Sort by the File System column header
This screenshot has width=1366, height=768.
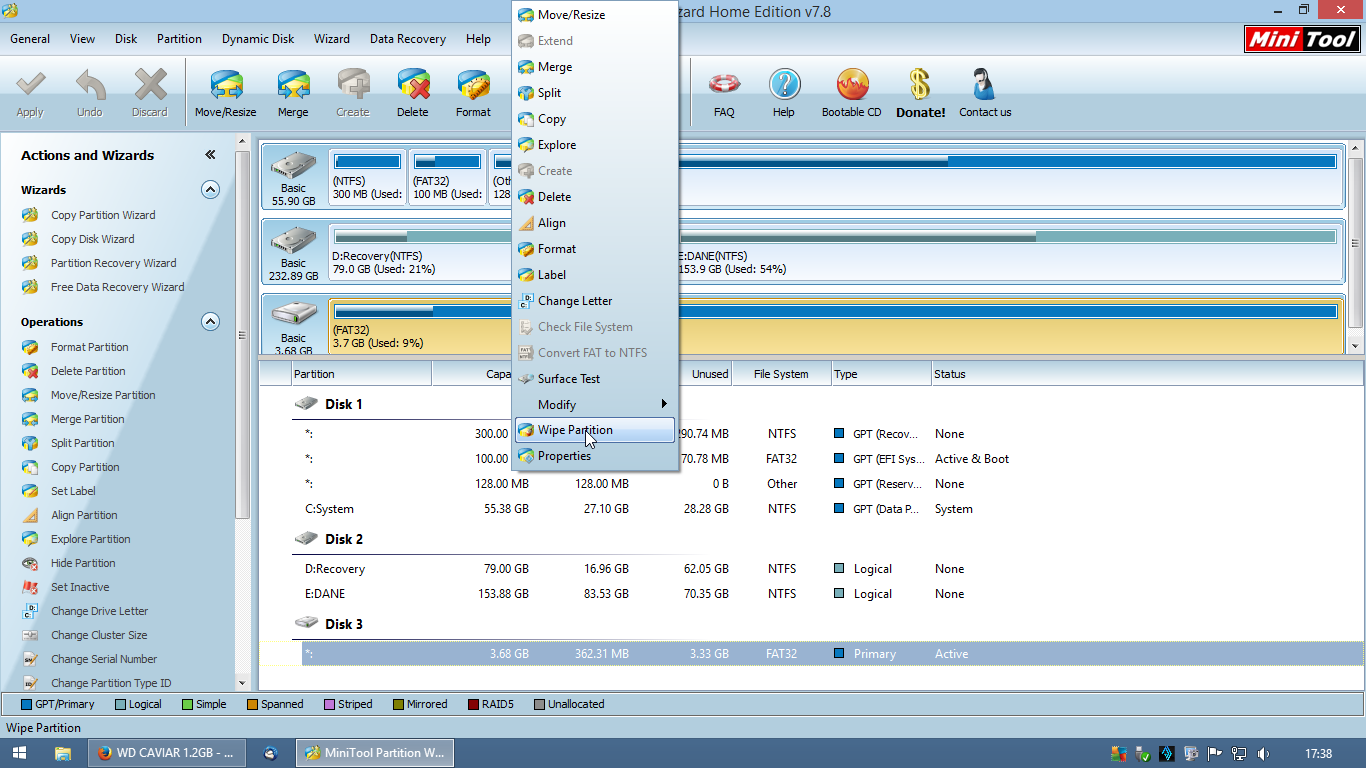(x=780, y=374)
